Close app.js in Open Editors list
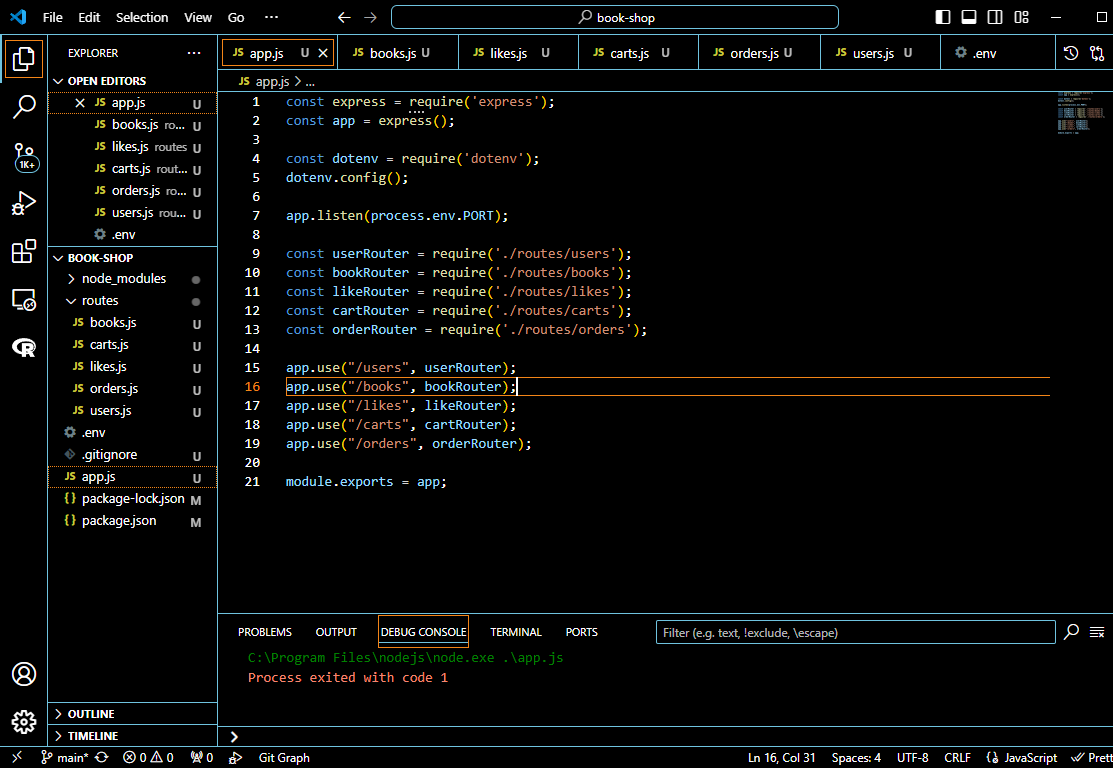This screenshot has width=1113, height=768. (80, 103)
